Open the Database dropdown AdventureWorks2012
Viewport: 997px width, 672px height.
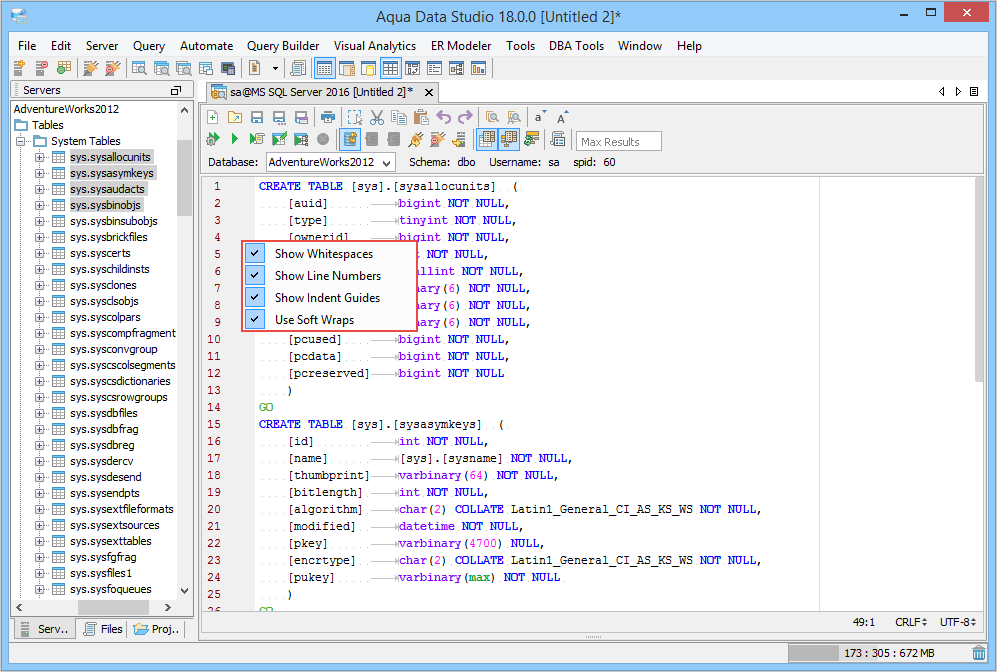[329, 162]
